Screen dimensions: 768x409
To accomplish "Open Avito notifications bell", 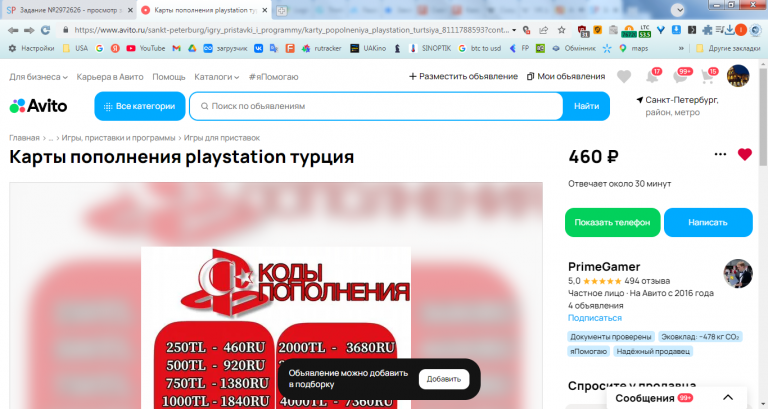I will point(652,76).
